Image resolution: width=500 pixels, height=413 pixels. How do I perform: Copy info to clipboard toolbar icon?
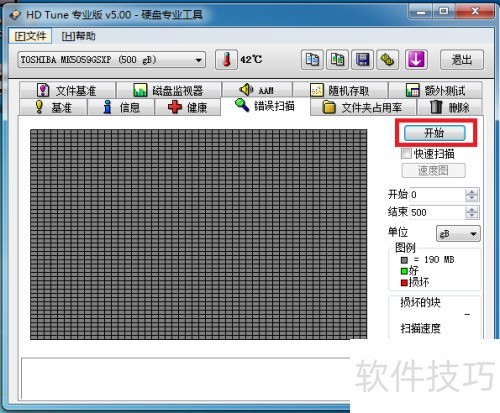[312, 60]
